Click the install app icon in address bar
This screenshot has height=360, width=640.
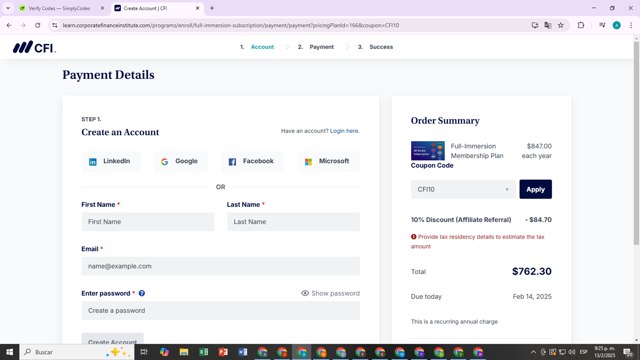coord(535,25)
